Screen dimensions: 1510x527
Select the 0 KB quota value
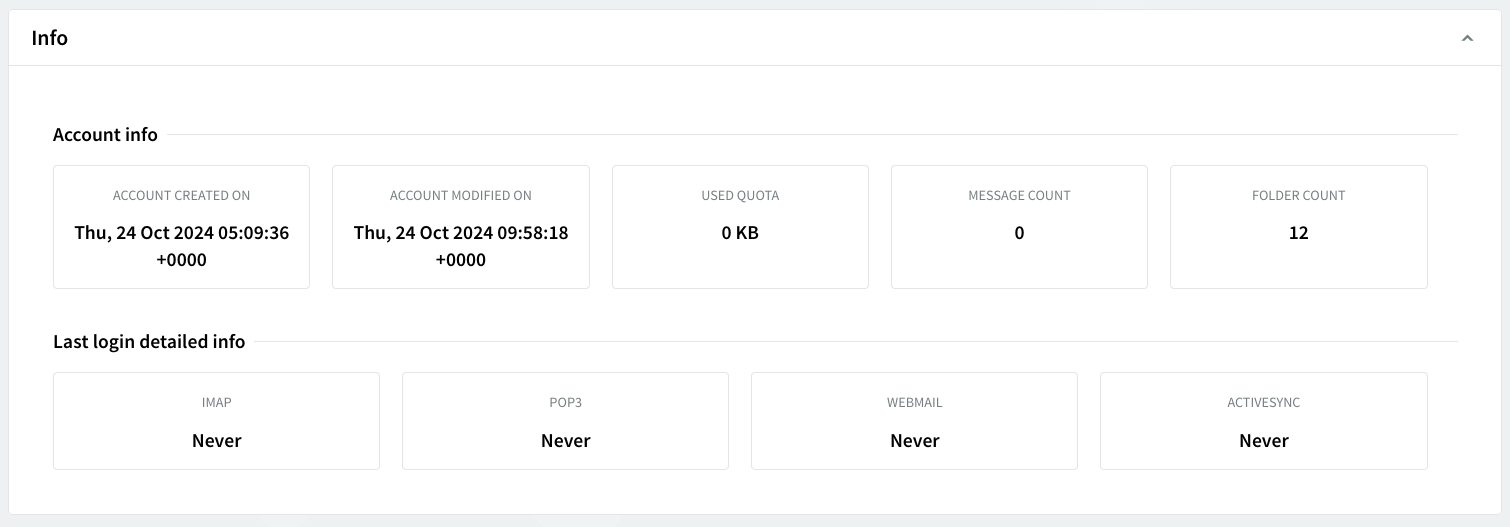pyautogui.click(x=740, y=234)
